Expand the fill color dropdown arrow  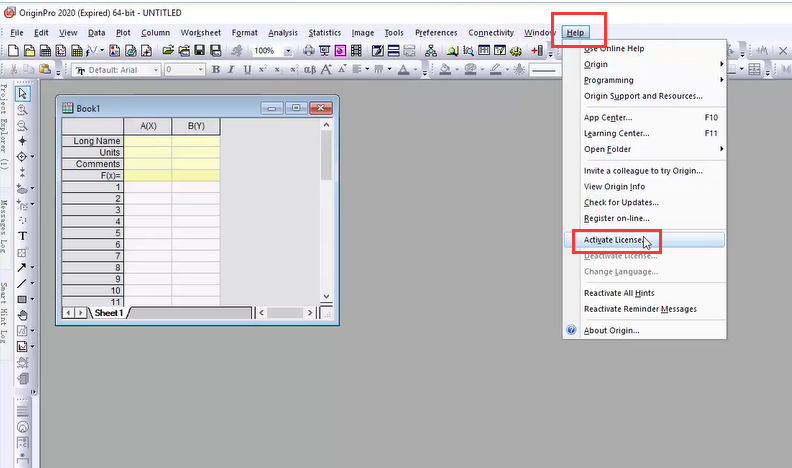point(458,70)
